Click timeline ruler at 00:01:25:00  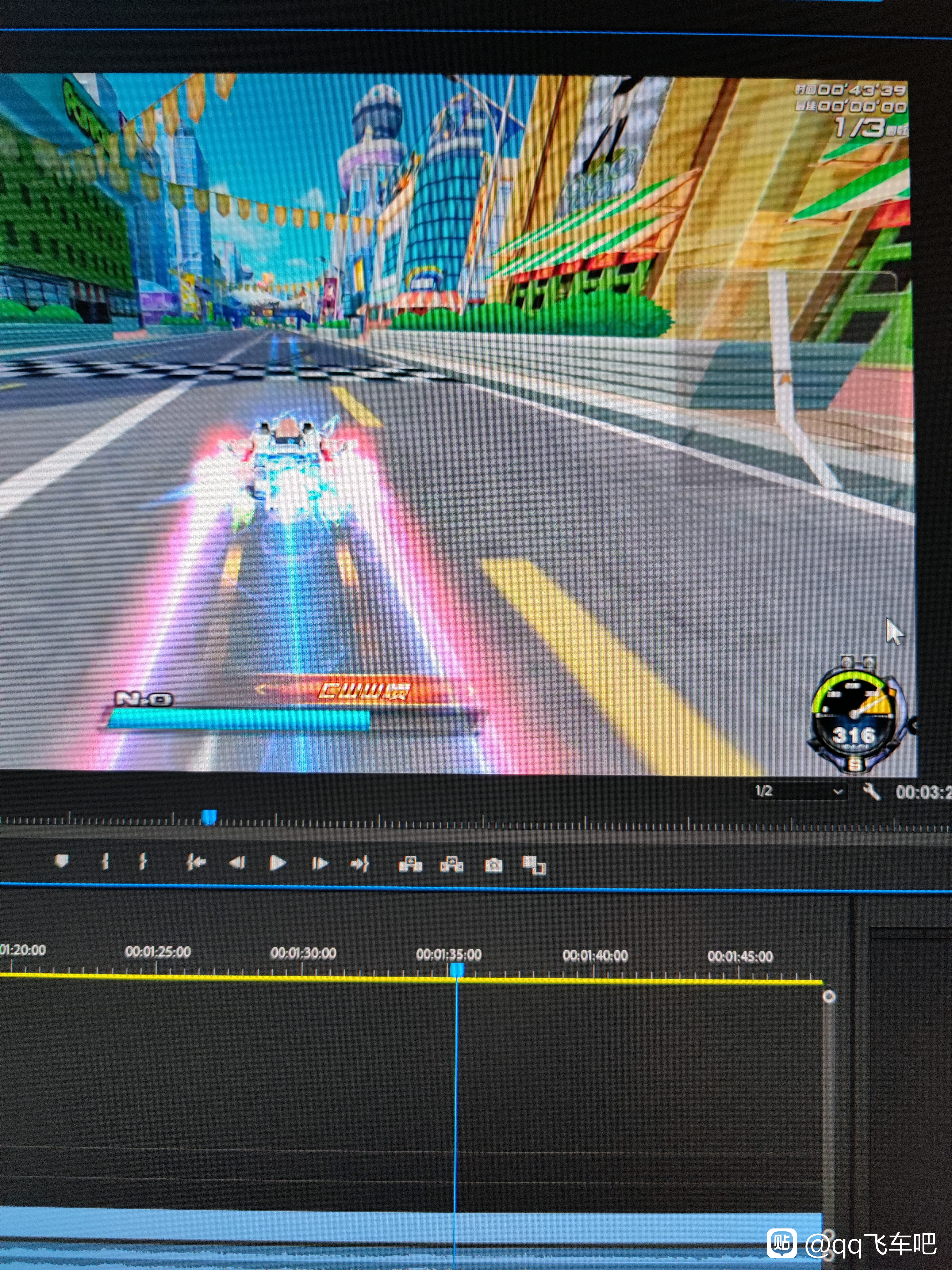tap(158, 952)
